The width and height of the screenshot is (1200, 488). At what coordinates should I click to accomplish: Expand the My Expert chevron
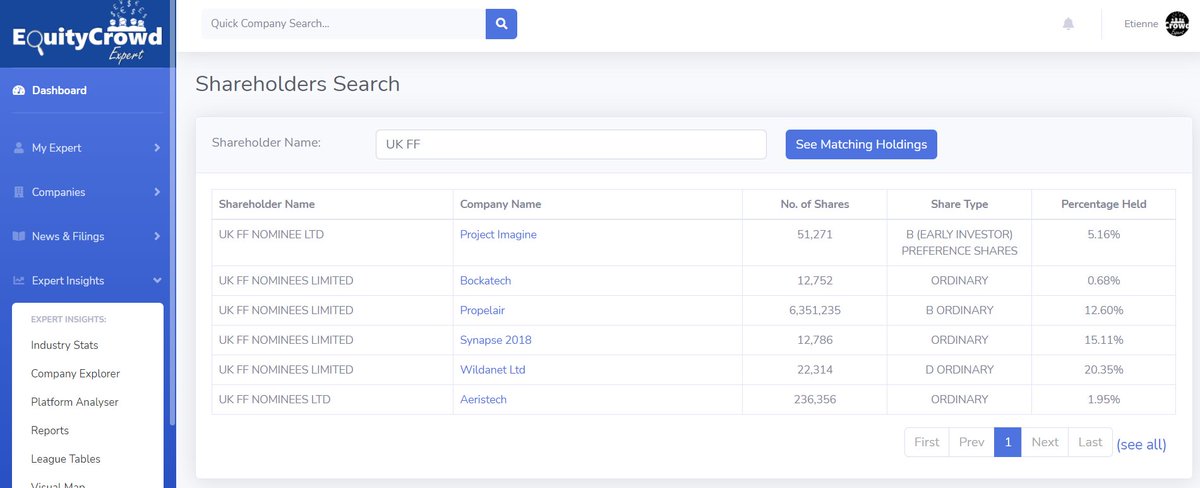tap(157, 148)
